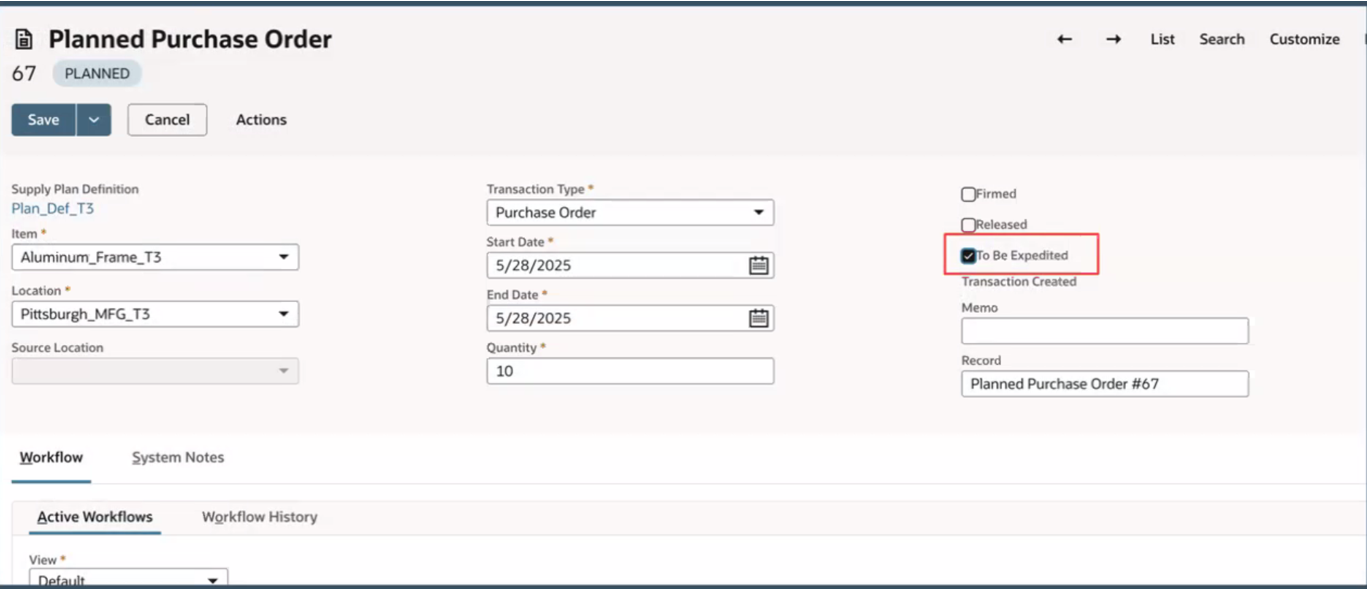The height and width of the screenshot is (589, 1367).
Task: Click the previous record left arrow
Action: pyautogui.click(x=1064, y=39)
